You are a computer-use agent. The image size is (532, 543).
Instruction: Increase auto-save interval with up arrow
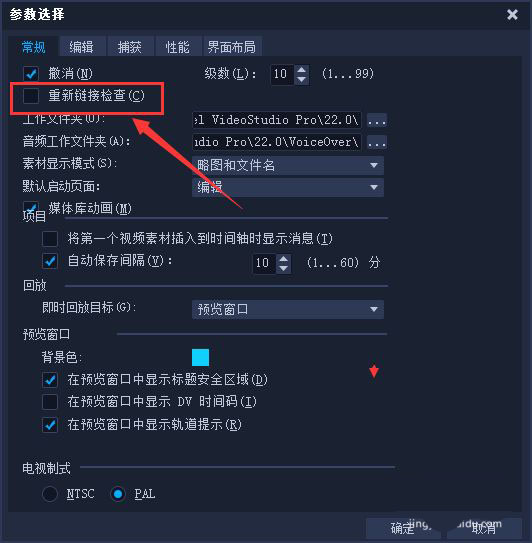pyautogui.click(x=283, y=259)
